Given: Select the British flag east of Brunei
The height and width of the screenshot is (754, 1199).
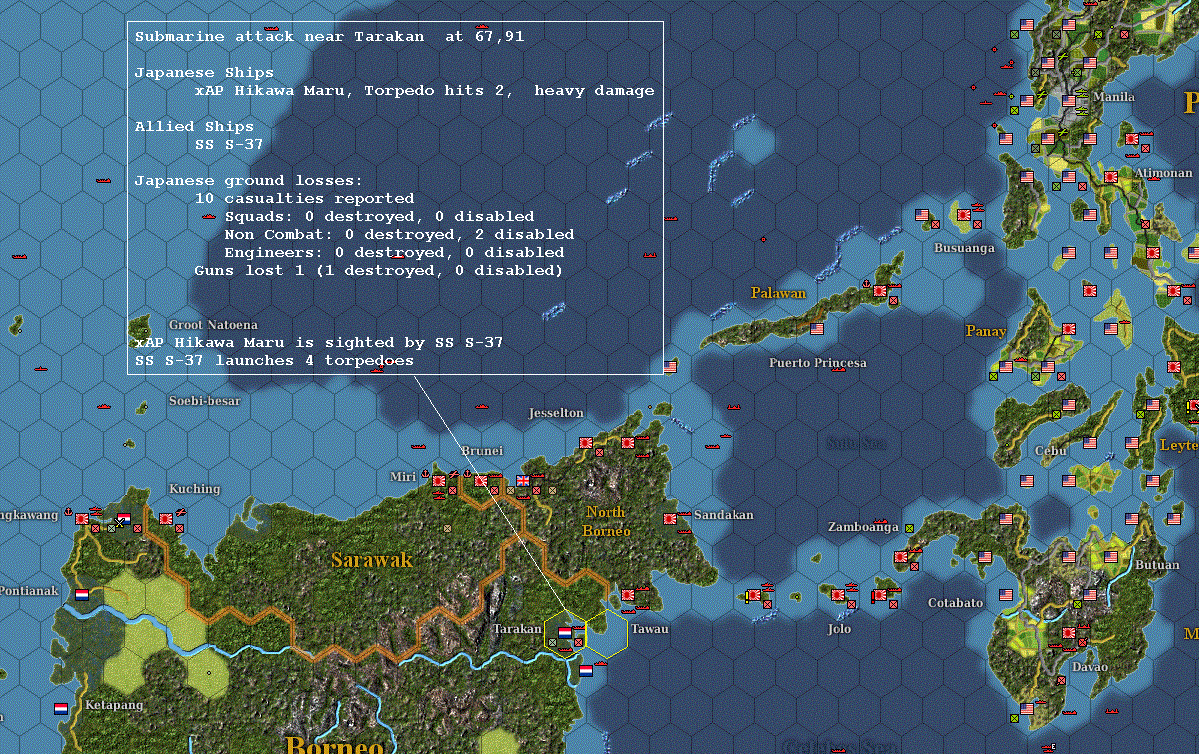Looking at the screenshot, I should pyautogui.click(x=522, y=481).
